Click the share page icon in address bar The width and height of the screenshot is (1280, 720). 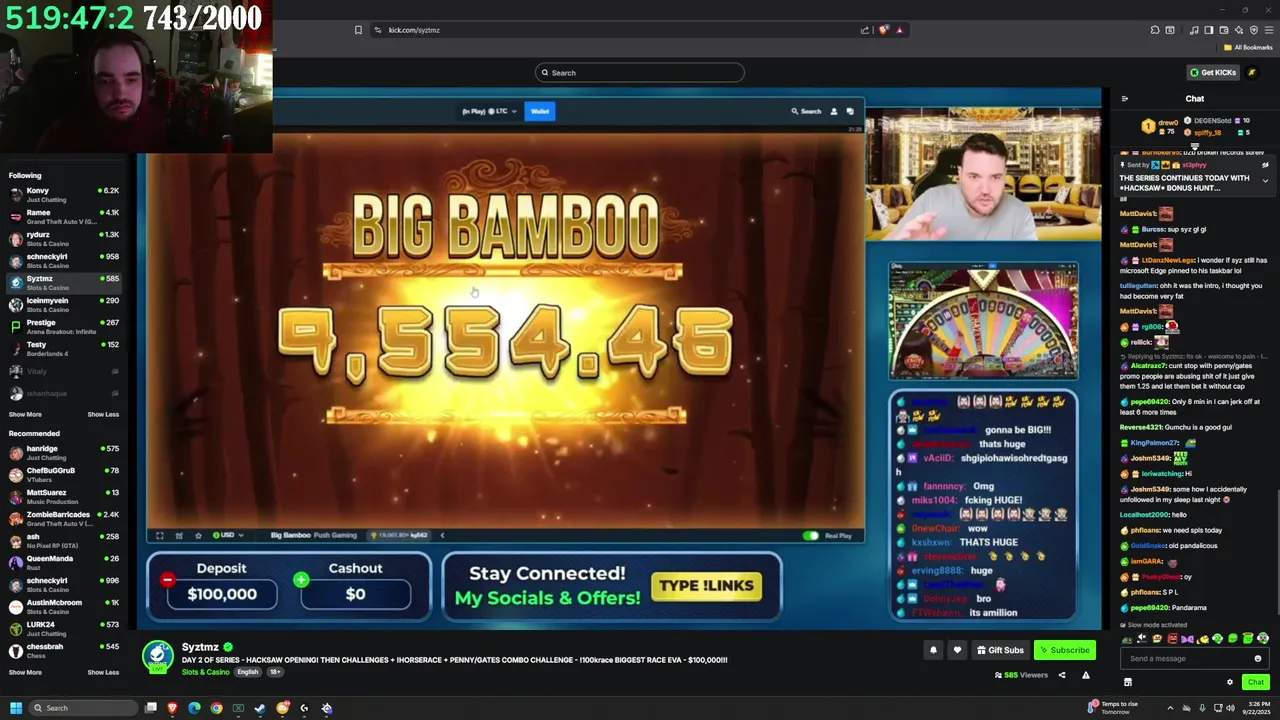pos(865,30)
